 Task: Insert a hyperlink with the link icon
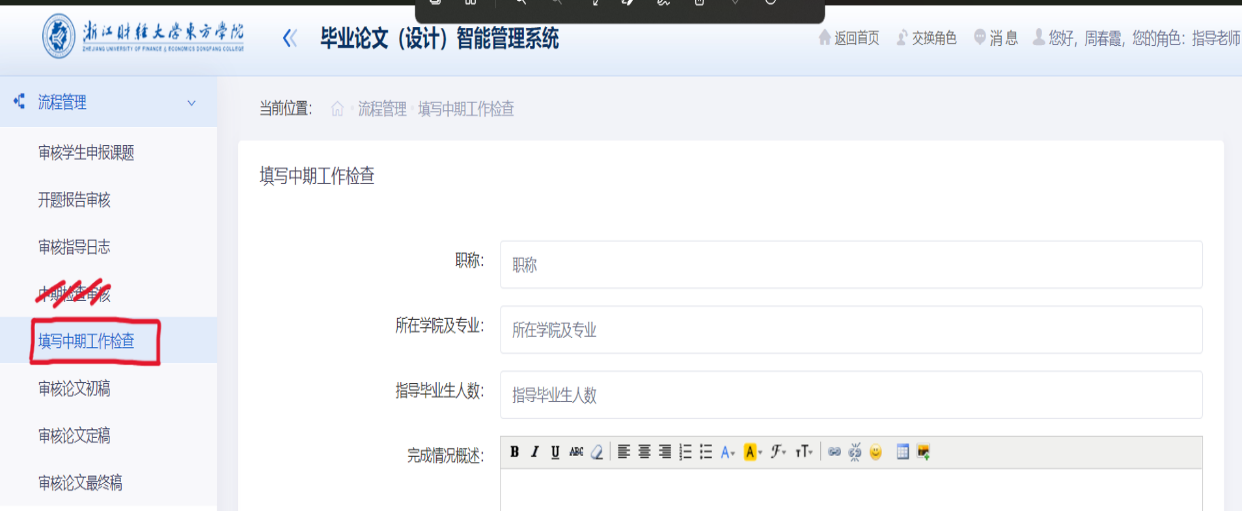tap(834, 452)
